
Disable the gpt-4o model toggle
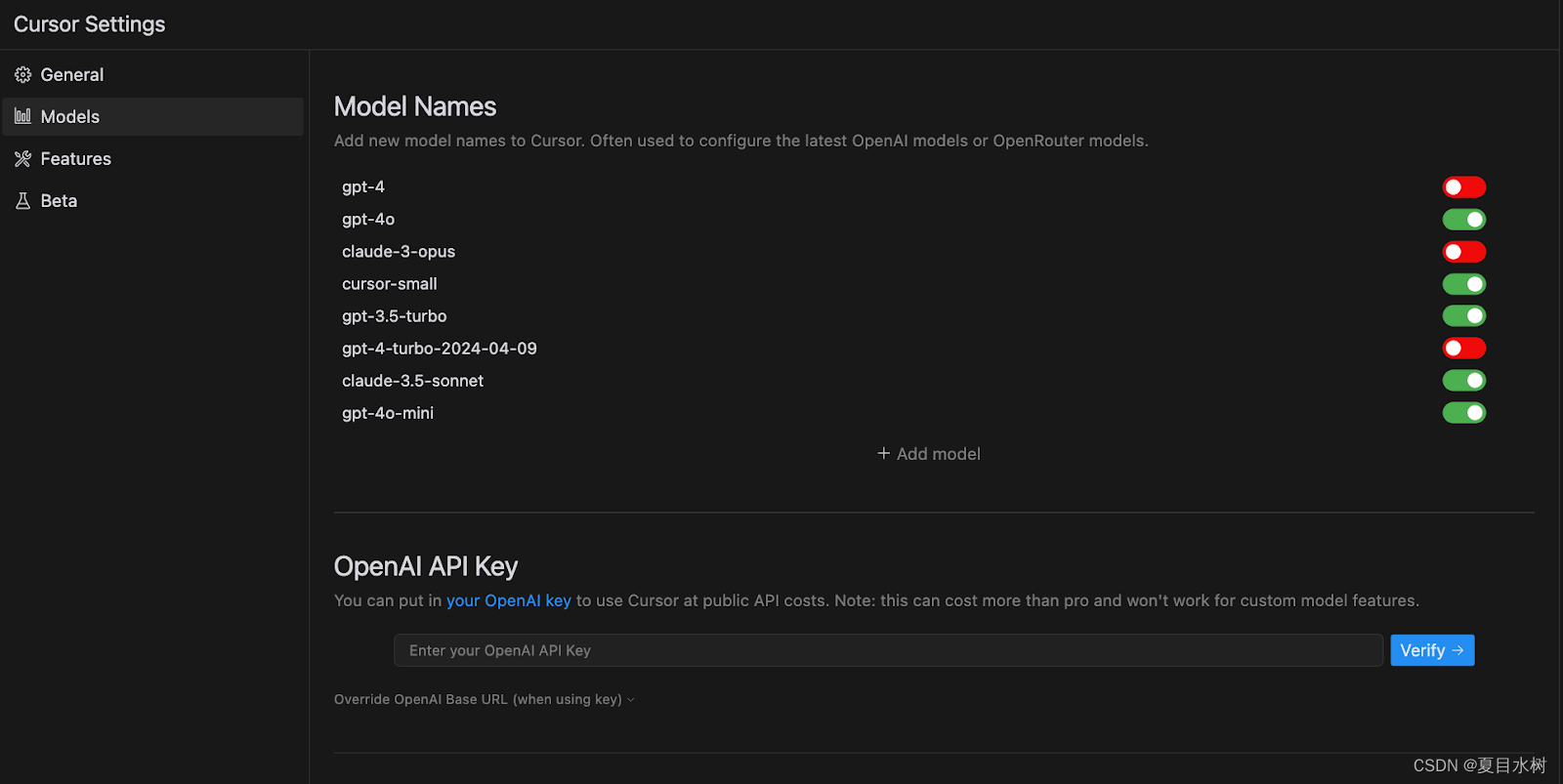click(1464, 220)
